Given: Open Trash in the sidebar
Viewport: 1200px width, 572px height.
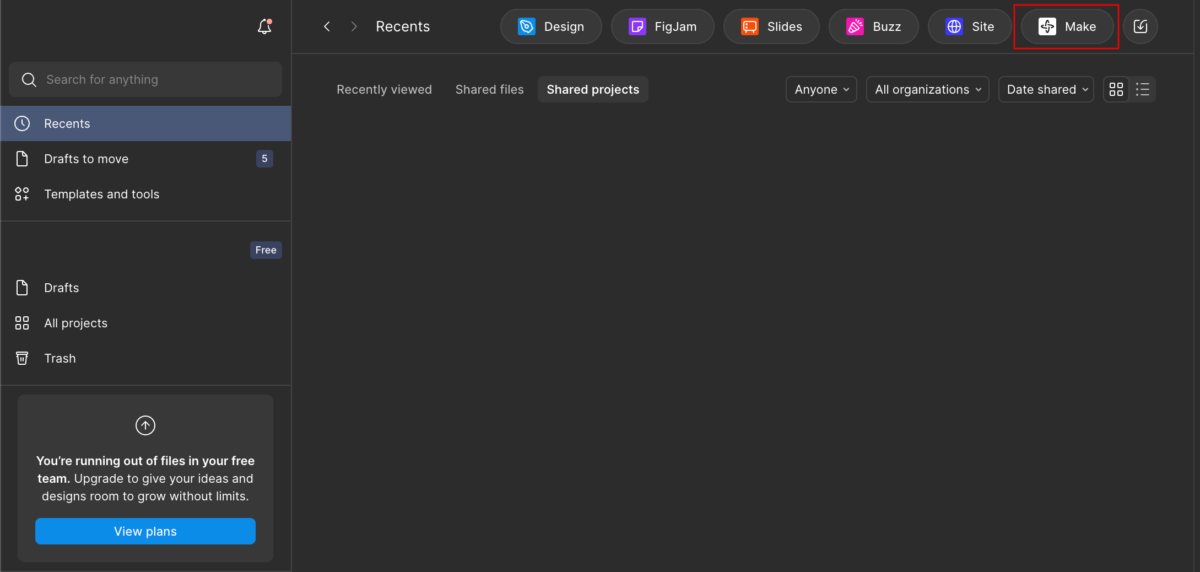Looking at the screenshot, I should [60, 358].
